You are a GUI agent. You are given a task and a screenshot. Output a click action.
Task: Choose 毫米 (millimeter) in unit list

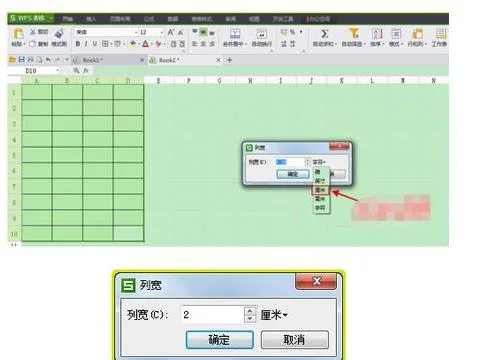click(x=320, y=199)
